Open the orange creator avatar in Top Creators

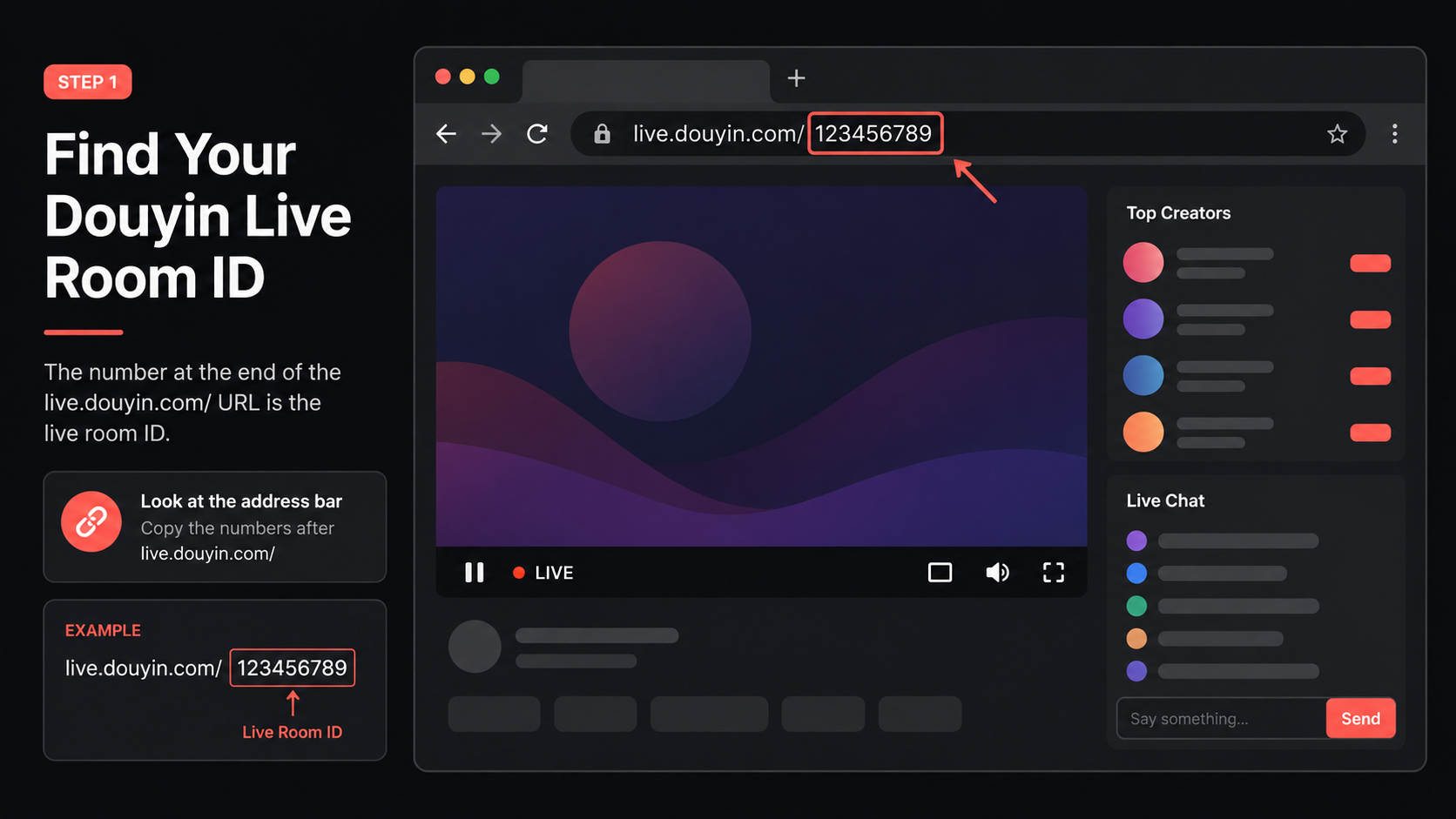click(x=1143, y=433)
